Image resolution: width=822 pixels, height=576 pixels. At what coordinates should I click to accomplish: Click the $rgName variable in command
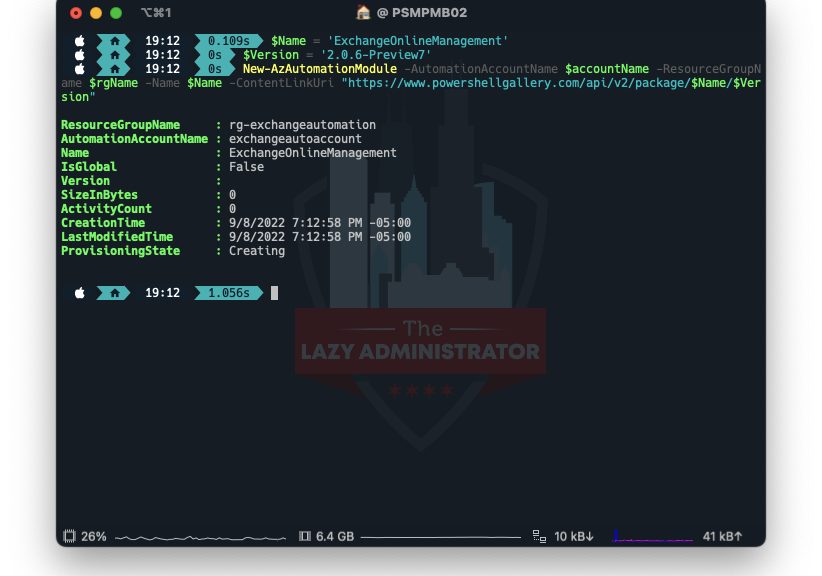click(114, 83)
